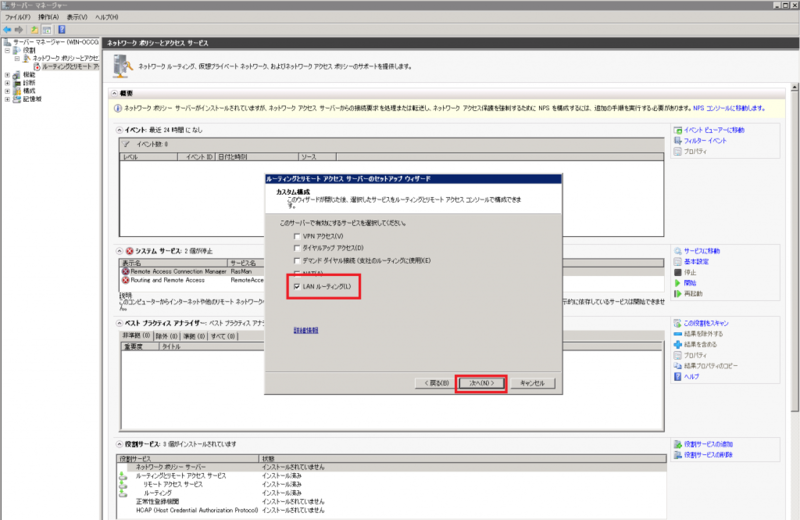
Task: Click the 役割サービスの削除 icon
Action: 678,455
